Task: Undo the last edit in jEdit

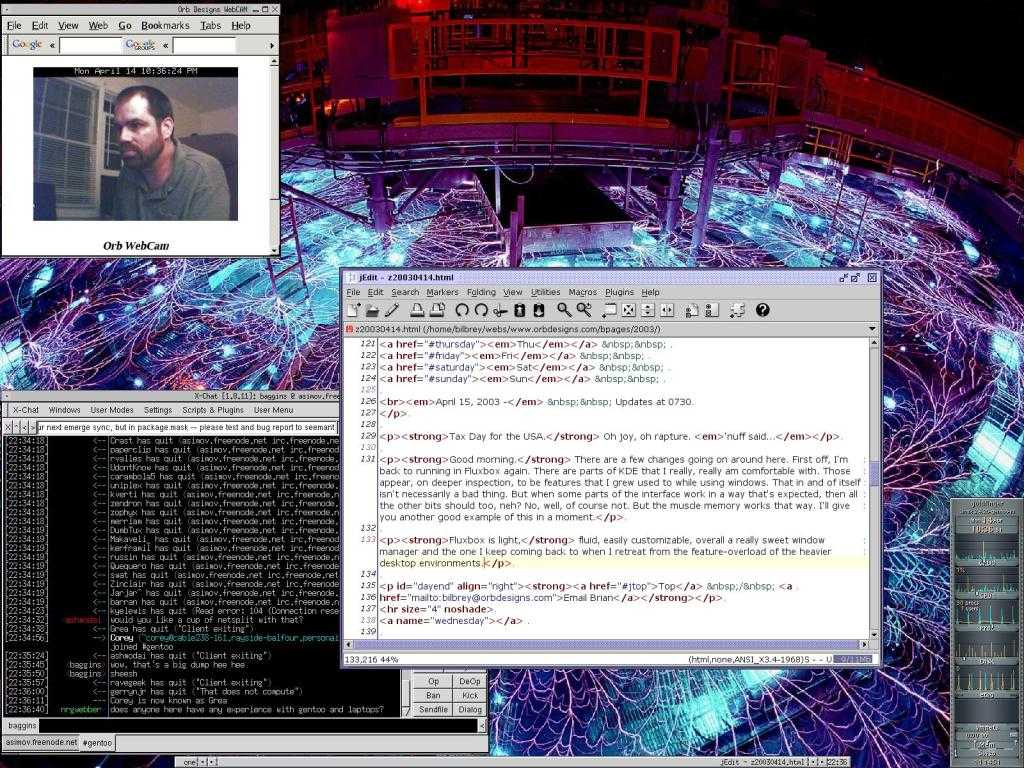Action: (462, 311)
